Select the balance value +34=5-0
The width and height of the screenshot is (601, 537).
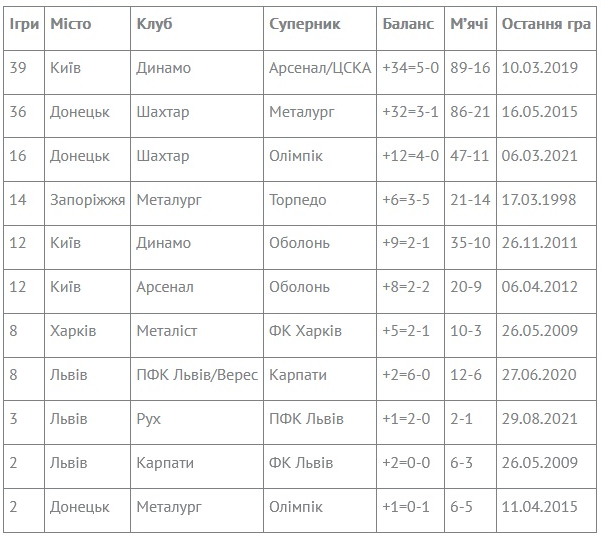[x=411, y=68]
